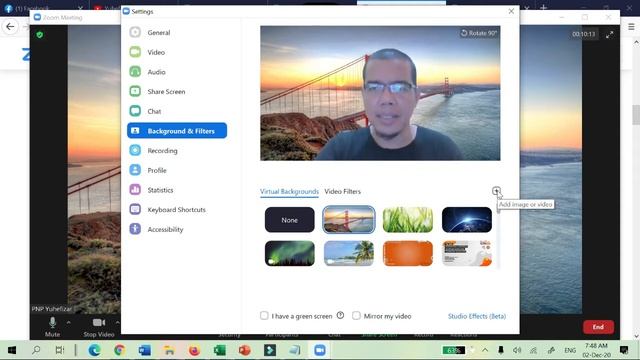Open Video settings section
640x360 pixels.
pos(156,52)
